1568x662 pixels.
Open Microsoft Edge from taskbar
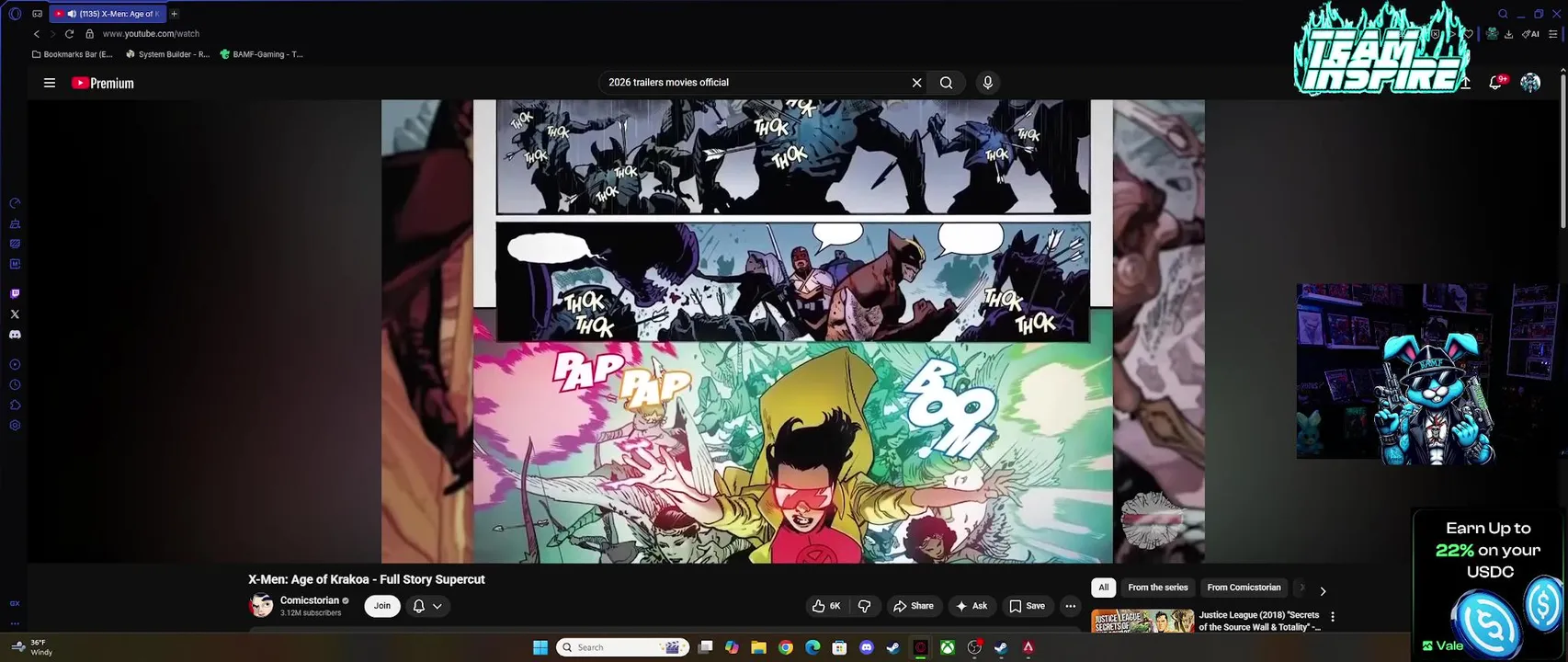tap(812, 647)
